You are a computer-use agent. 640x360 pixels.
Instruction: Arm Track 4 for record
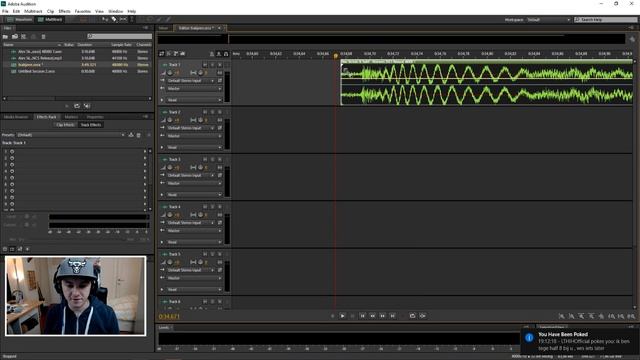tap(220, 207)
